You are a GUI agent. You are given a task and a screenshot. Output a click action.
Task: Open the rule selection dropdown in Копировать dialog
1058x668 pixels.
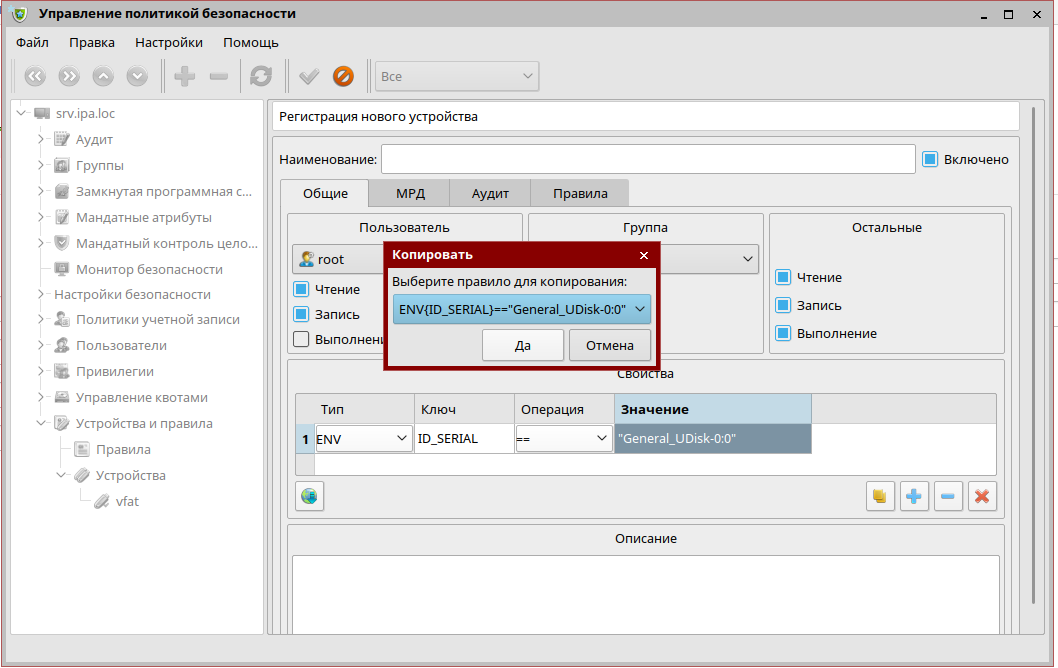click(x=521, y=309)
